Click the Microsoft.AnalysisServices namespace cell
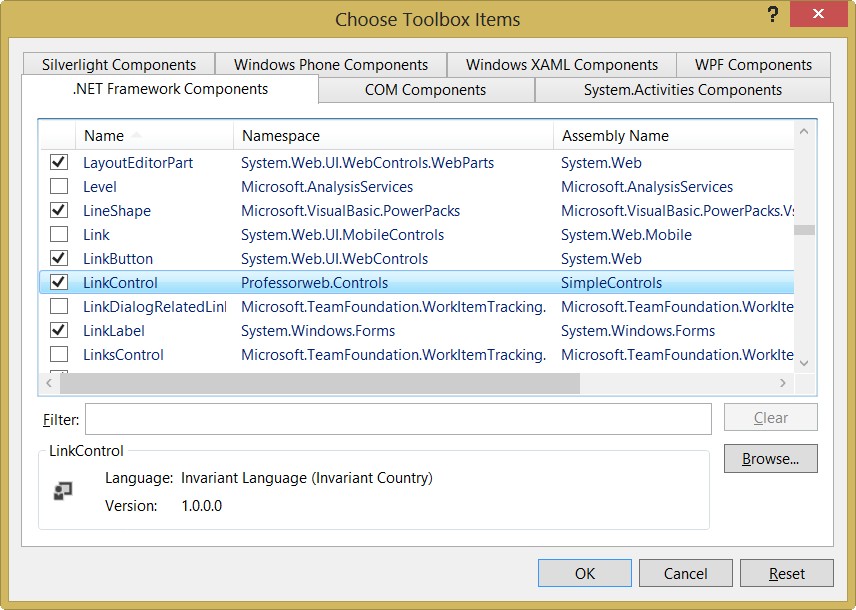The height and width of the screenshot is (610, 856). [x=326, y=187]
